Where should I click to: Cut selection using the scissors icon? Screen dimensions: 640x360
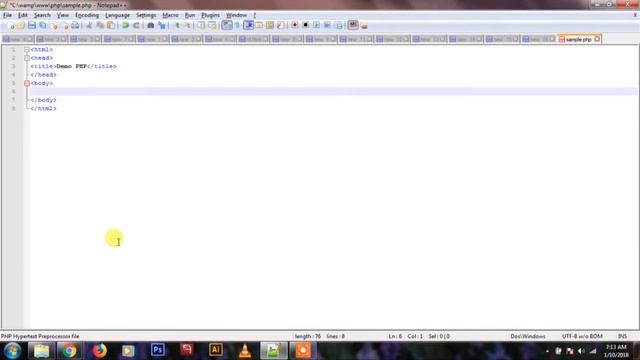89,25
